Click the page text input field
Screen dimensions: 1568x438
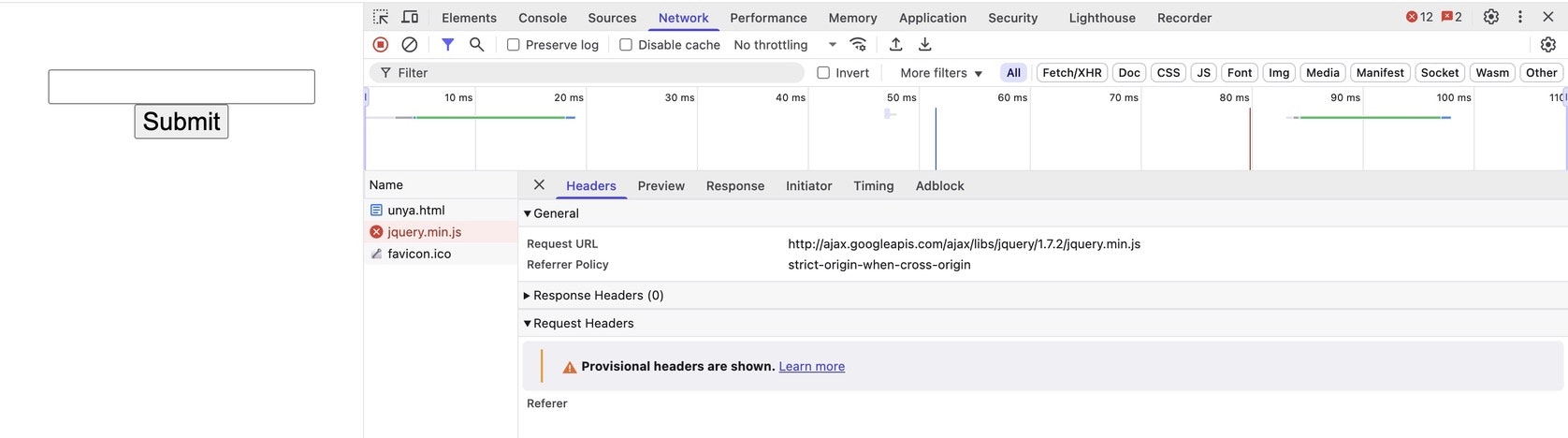(181, 86)
